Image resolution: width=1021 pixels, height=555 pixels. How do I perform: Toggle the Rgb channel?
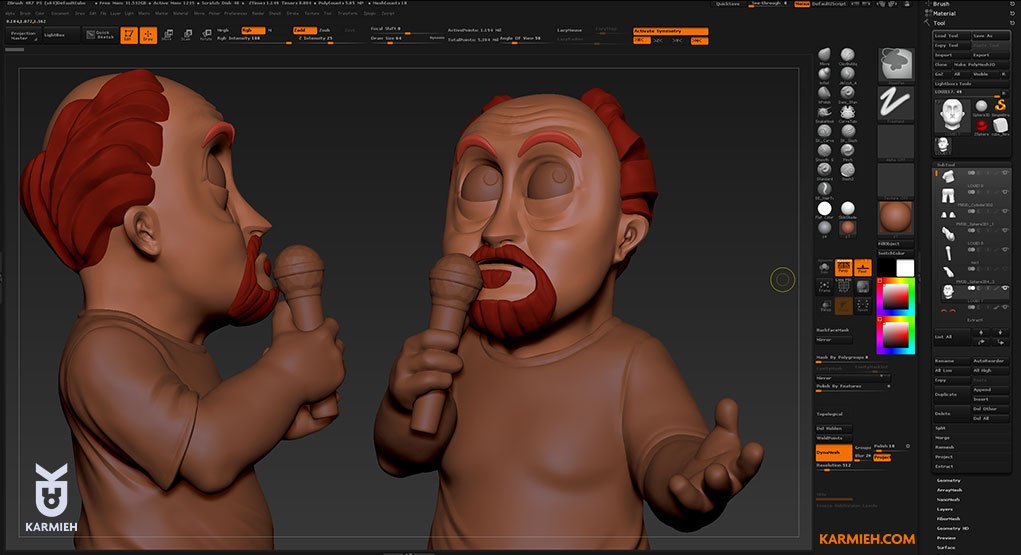pos(253,30)
